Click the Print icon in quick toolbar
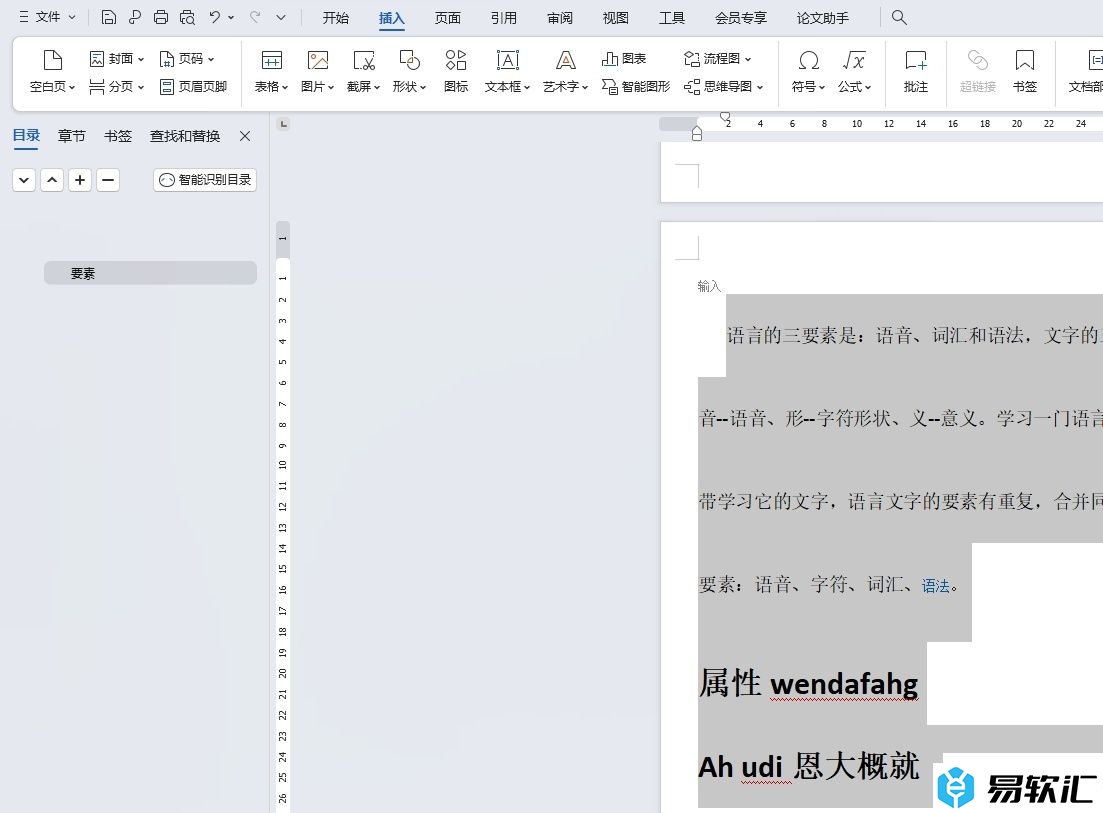The image size is (1103, 813). pos(161,17)
